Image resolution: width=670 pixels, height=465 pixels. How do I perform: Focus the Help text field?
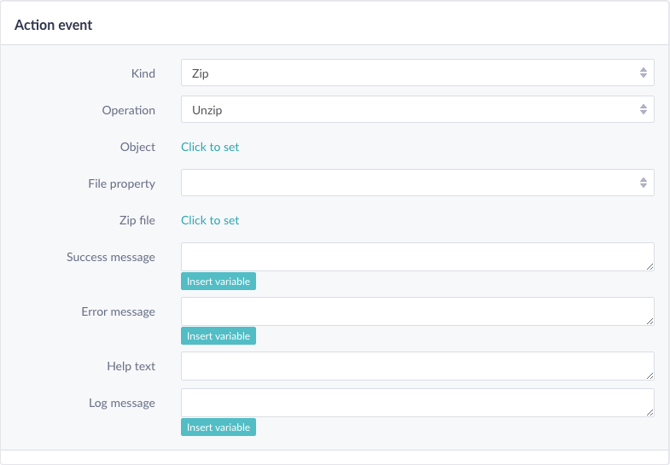pos(417,366)
